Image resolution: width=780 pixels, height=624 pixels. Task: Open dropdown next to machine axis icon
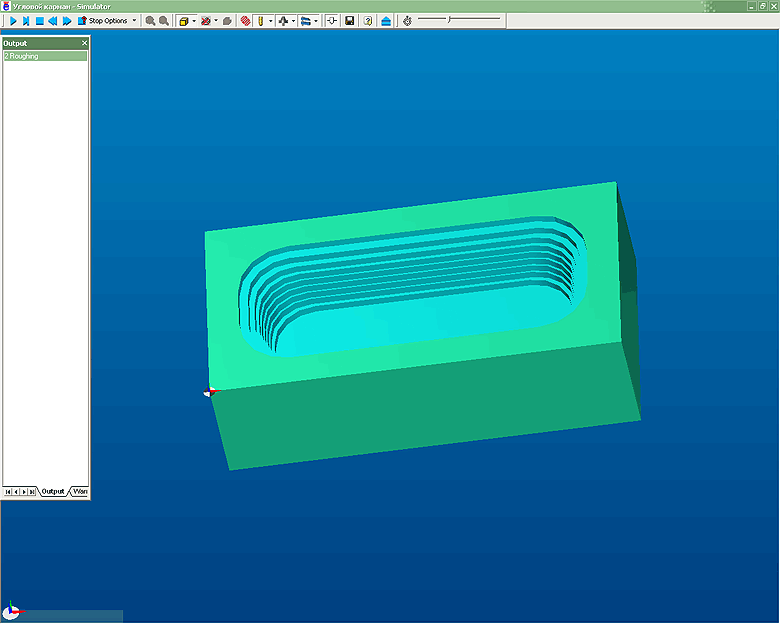pos(293,21)
